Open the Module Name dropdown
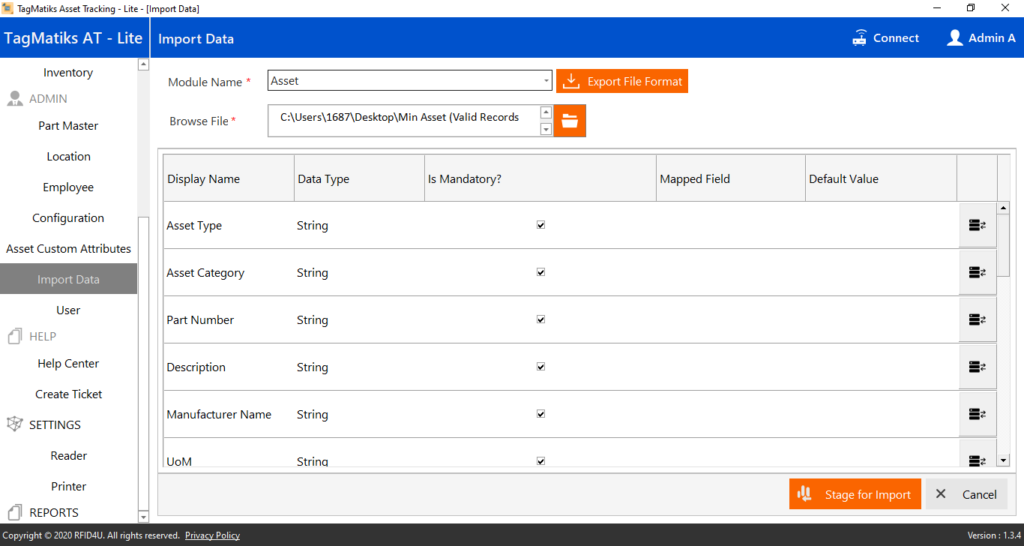The image size is (1024, 546). coord(547,81)
